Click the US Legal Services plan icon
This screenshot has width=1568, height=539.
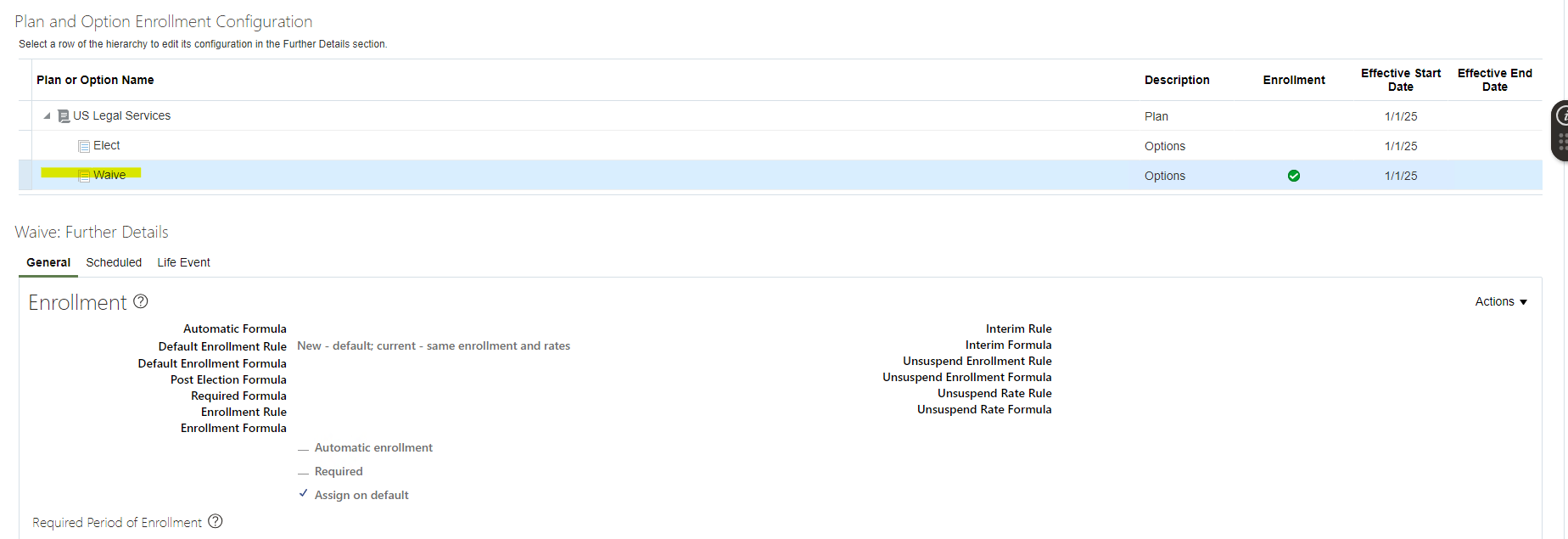click(64, 116)
